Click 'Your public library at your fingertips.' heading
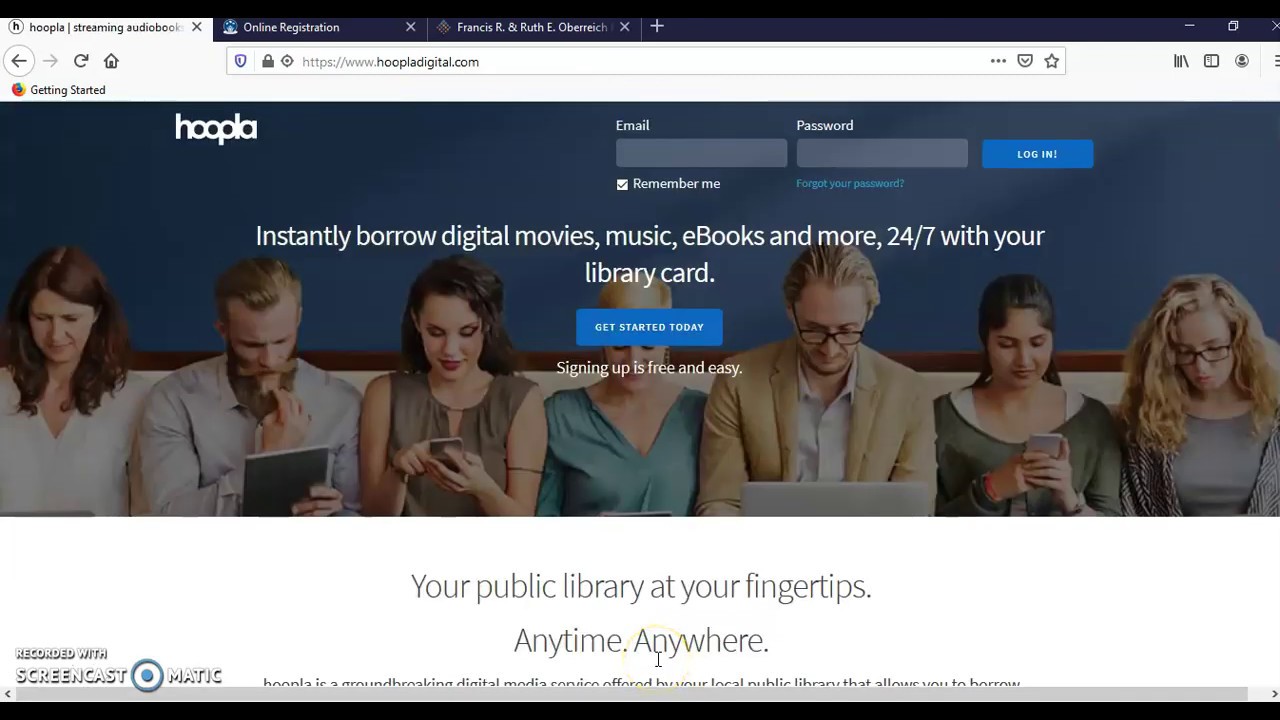Screen dimensions: 1280x720 click(641, 586)
